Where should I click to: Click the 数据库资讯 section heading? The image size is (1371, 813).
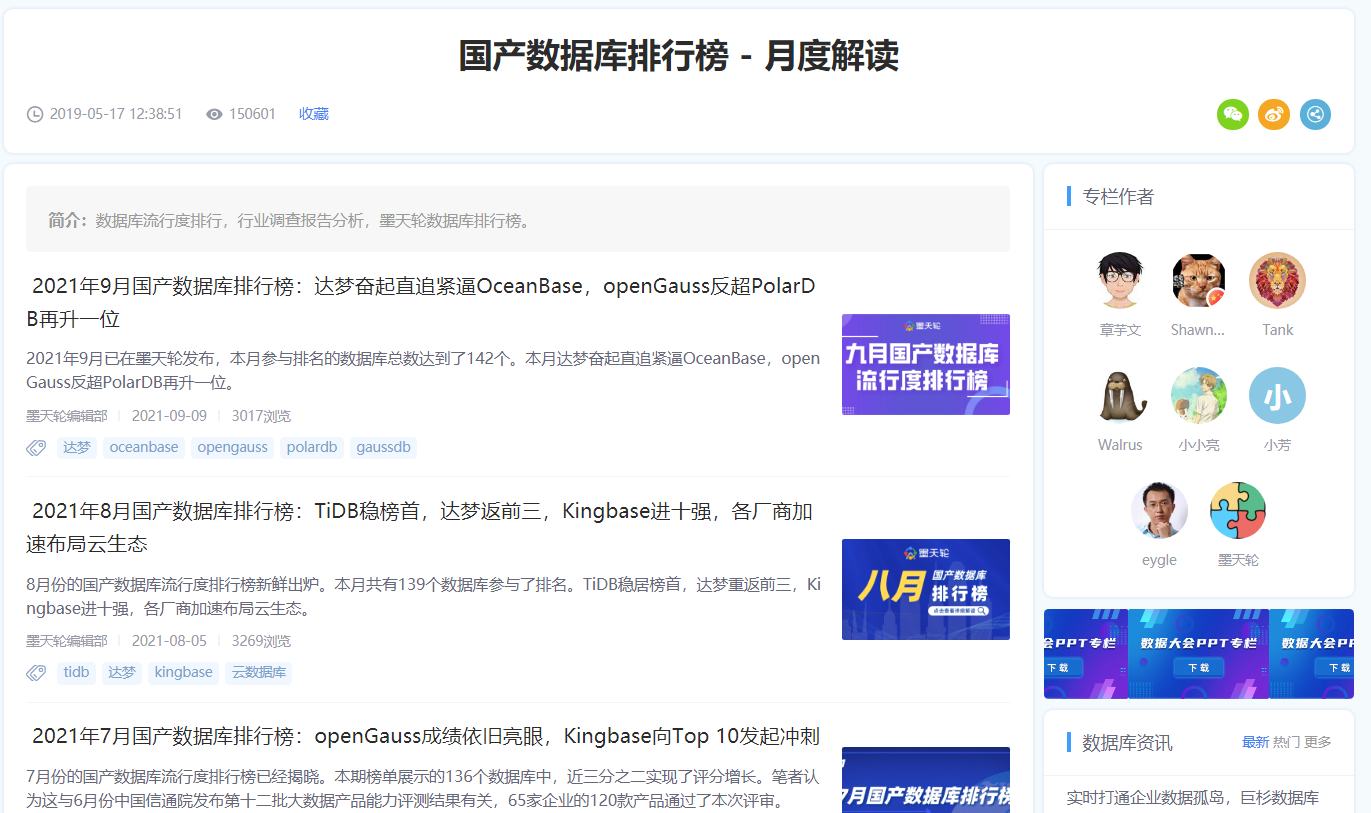tap(1127, 742)
